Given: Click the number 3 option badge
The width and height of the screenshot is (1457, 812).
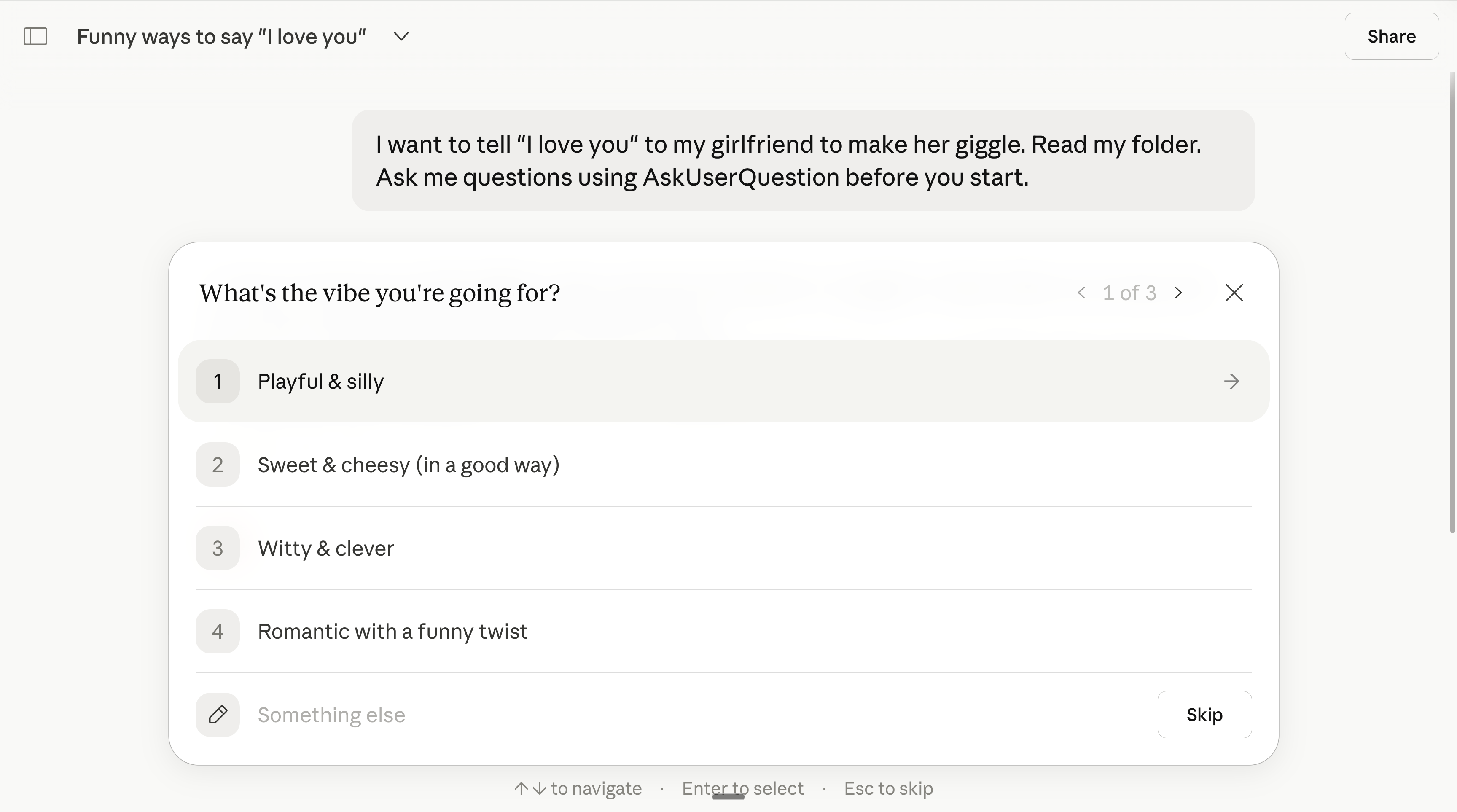Looking at the screenshot, I should tap(218, 548).
